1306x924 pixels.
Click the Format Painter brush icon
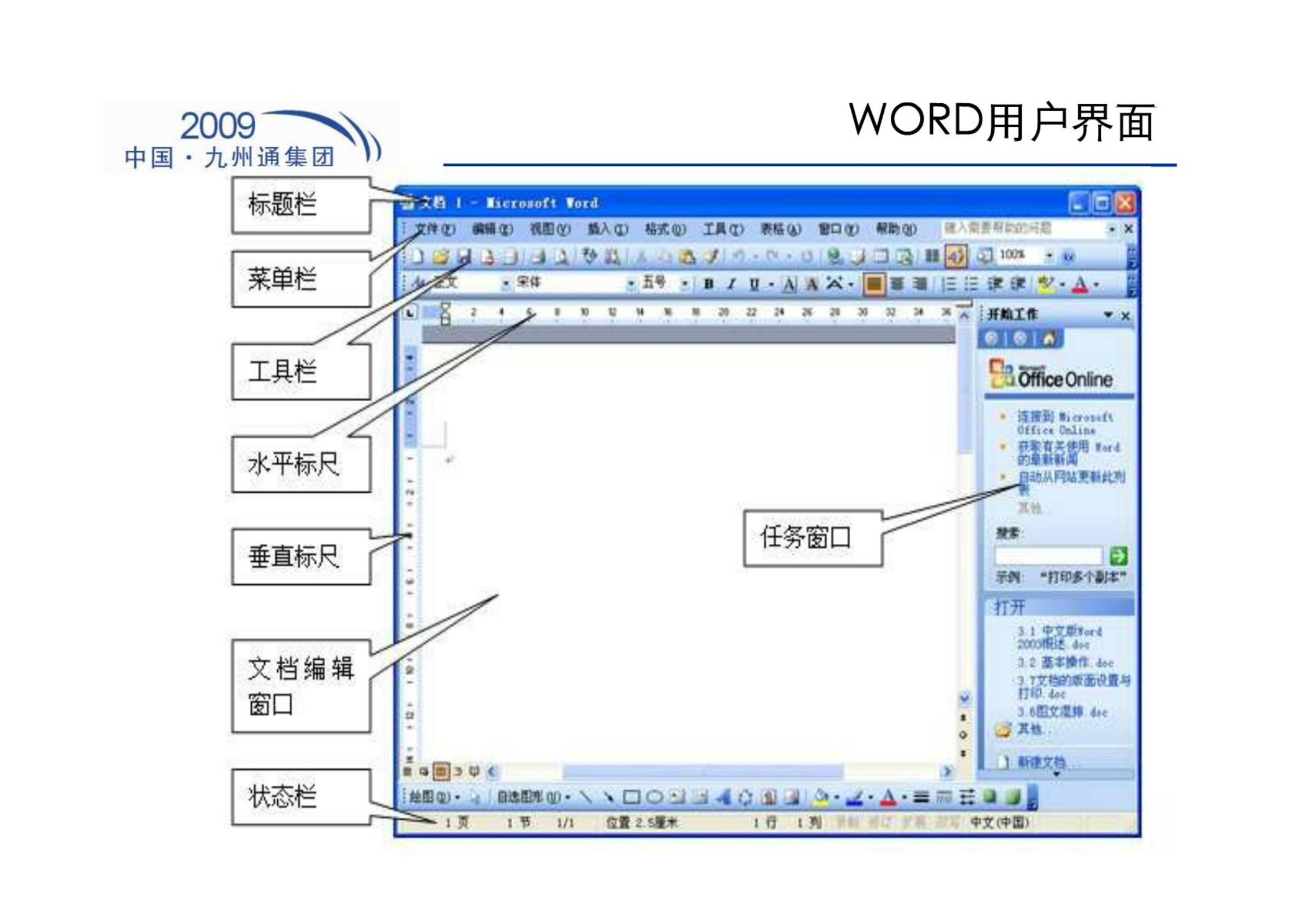coord(712,256)
